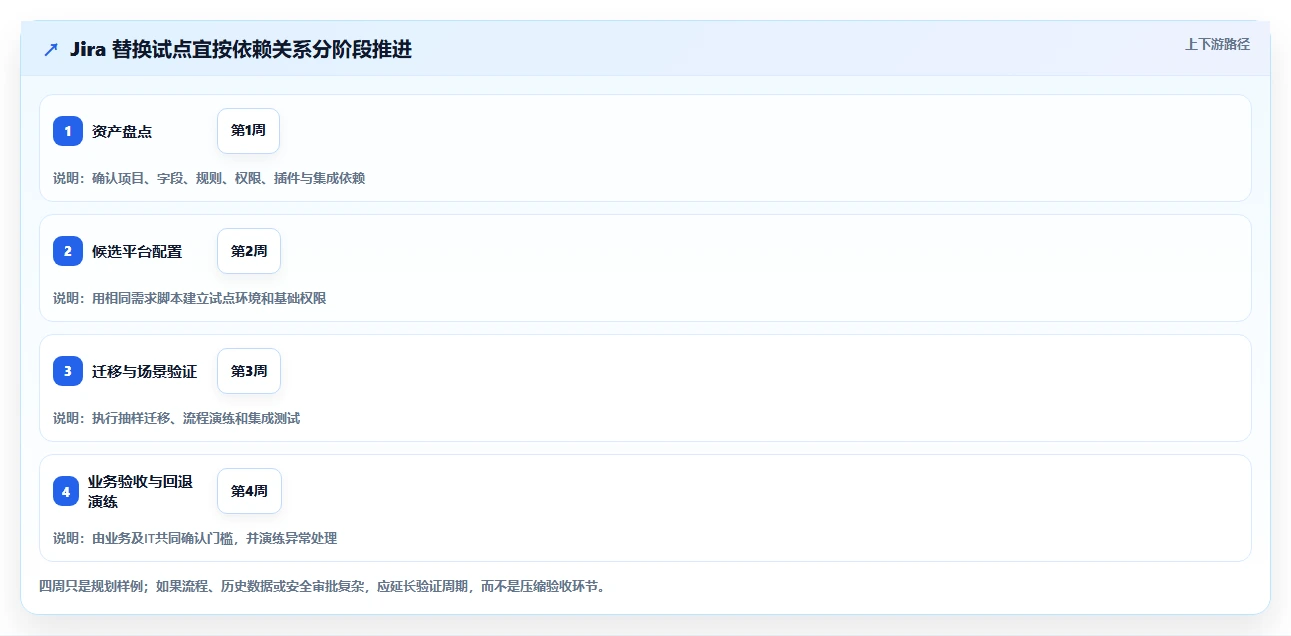Click the 第4周 week badge
1291x636 pixels.
point(249,491)
